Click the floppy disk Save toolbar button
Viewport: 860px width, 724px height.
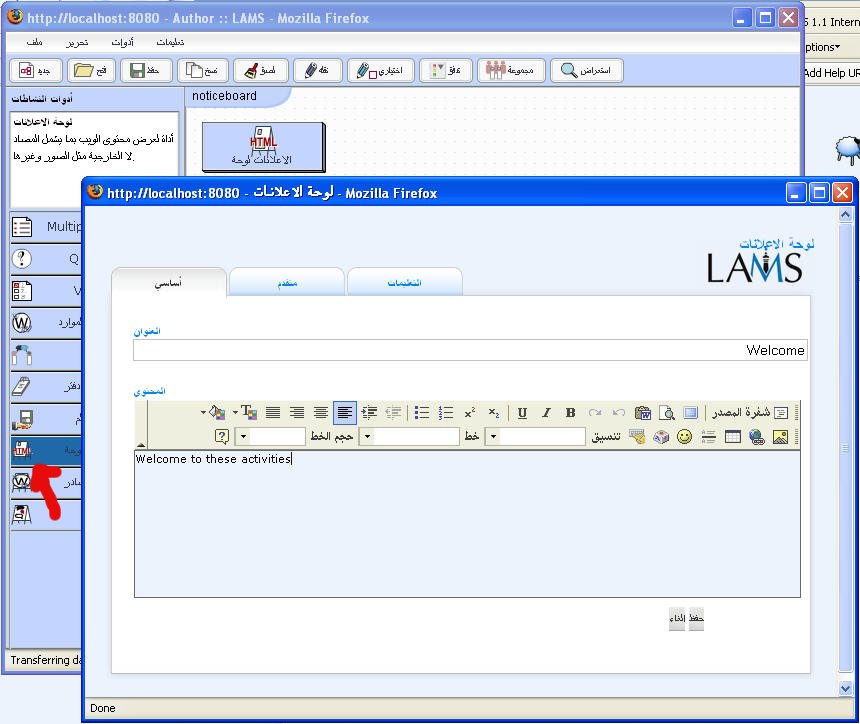(x=146, y=70)
